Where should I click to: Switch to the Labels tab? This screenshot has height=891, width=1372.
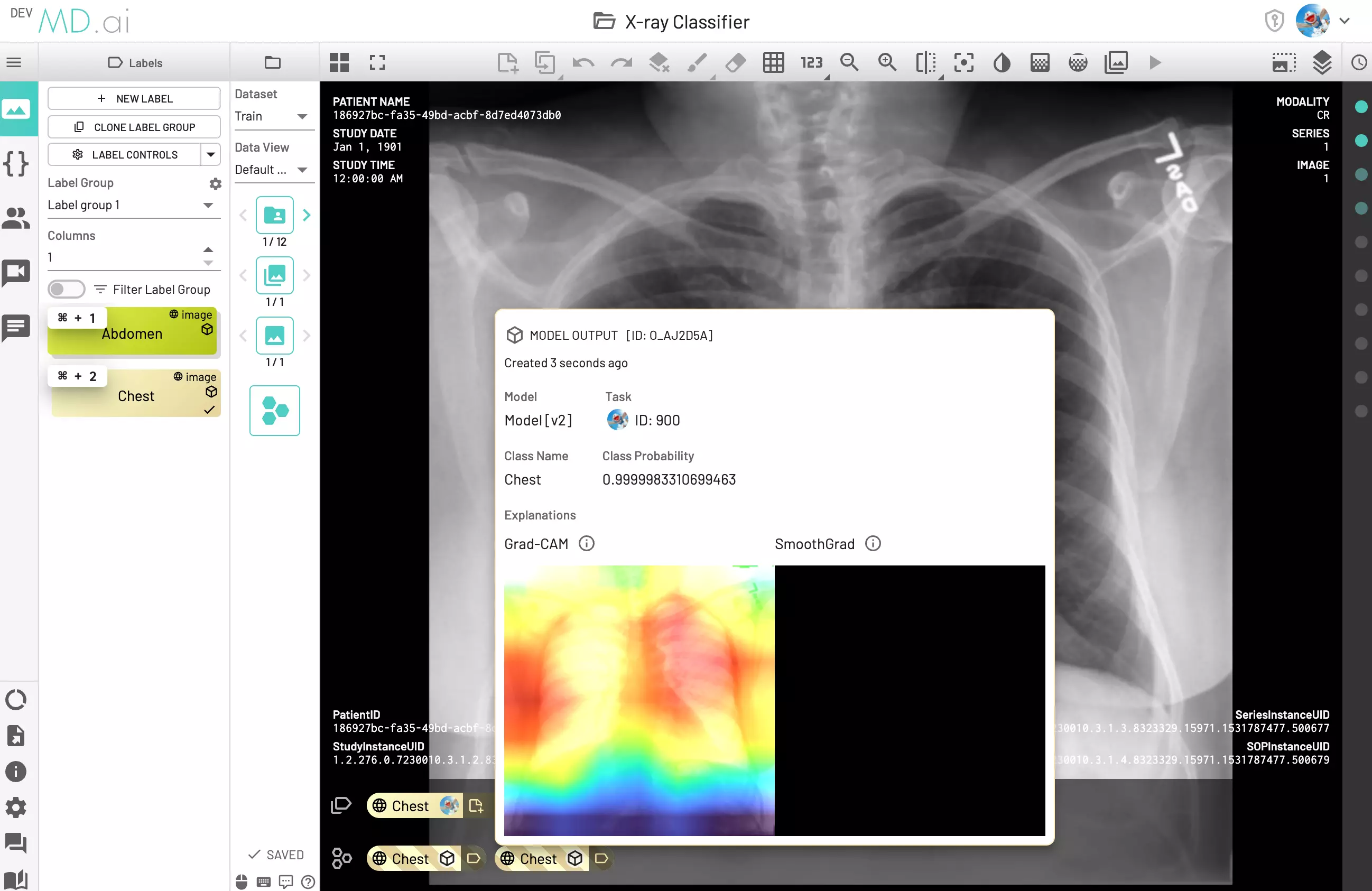tap(135, 62)
